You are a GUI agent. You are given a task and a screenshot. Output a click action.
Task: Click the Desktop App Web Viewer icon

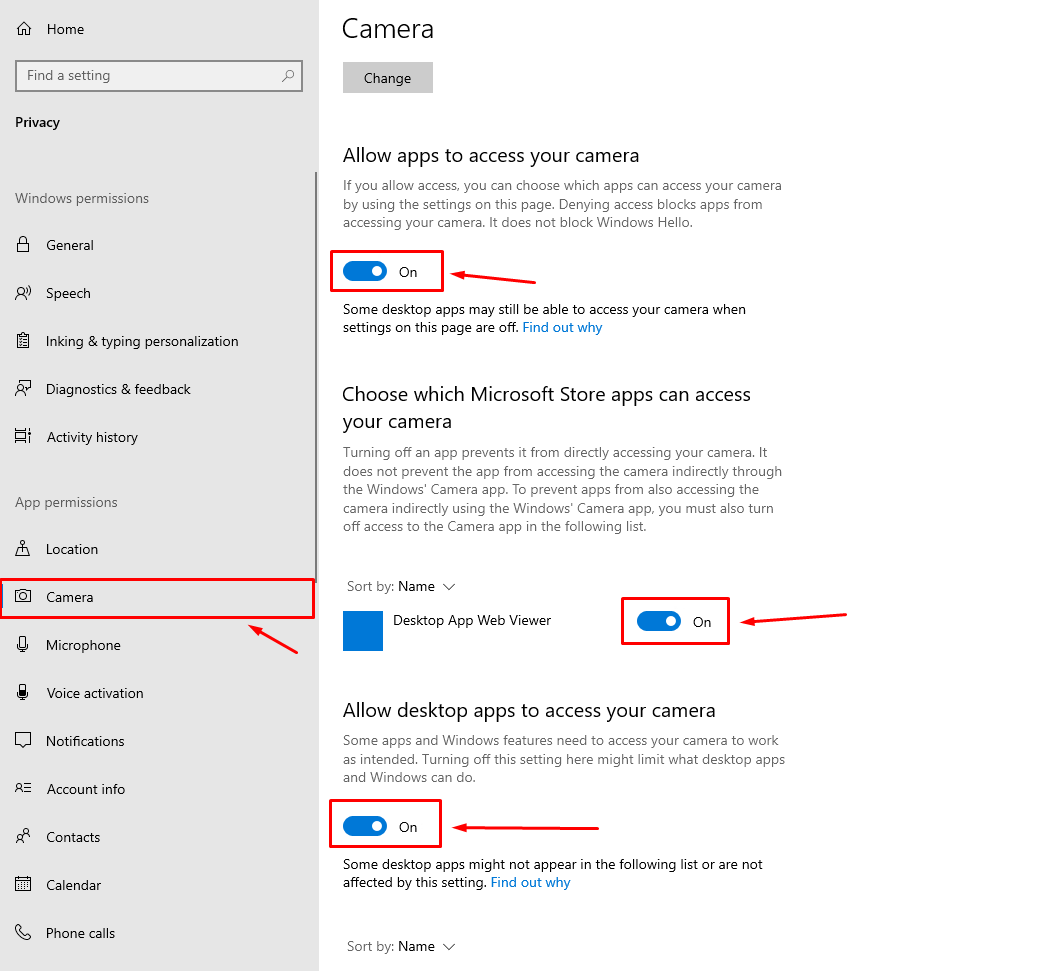pyautogui.click(x=363, y=631)
